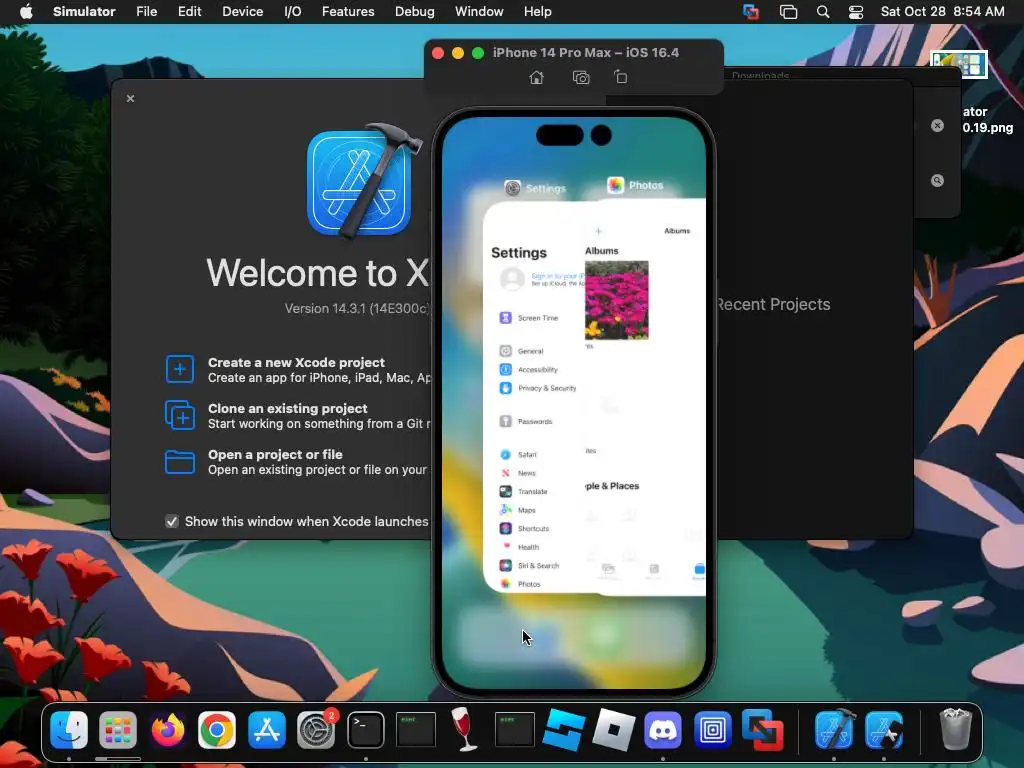Viewport: 1024px width, 768px height.
Task: Open the Device menu
Action: (x=242, y=12)
